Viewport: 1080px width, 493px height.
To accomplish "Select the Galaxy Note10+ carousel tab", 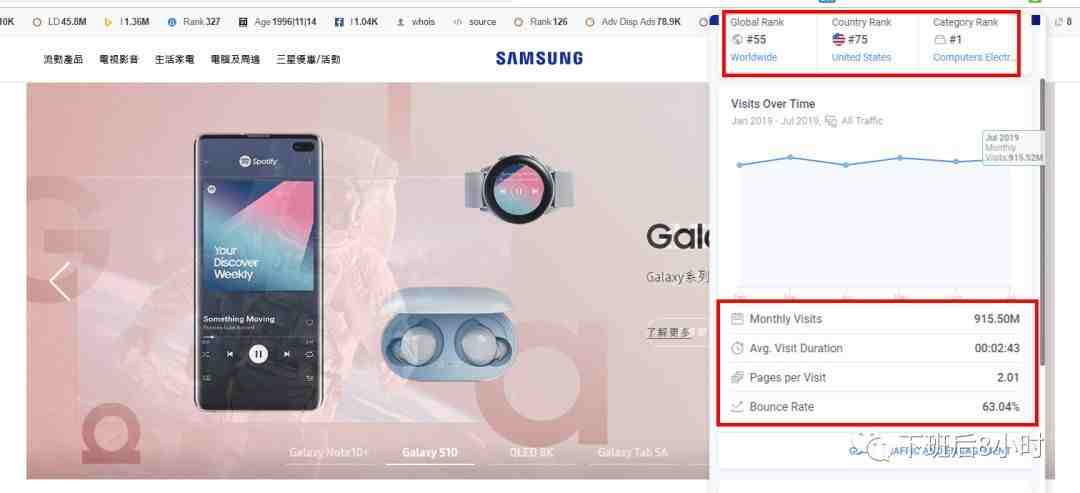I will 329,452.
